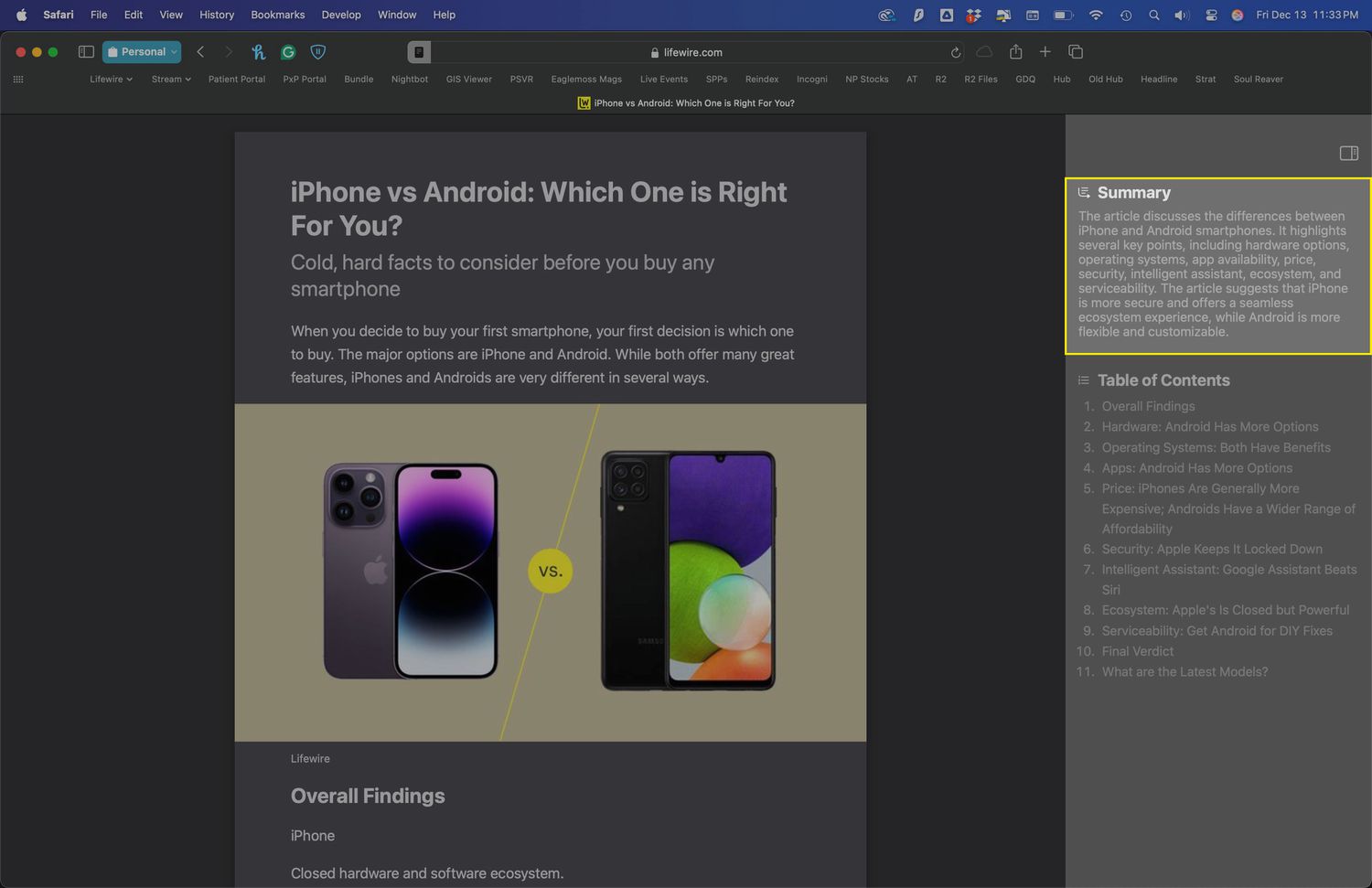Toggle the blue shield extension icon

pyautogui.click(x=318, y=52)
